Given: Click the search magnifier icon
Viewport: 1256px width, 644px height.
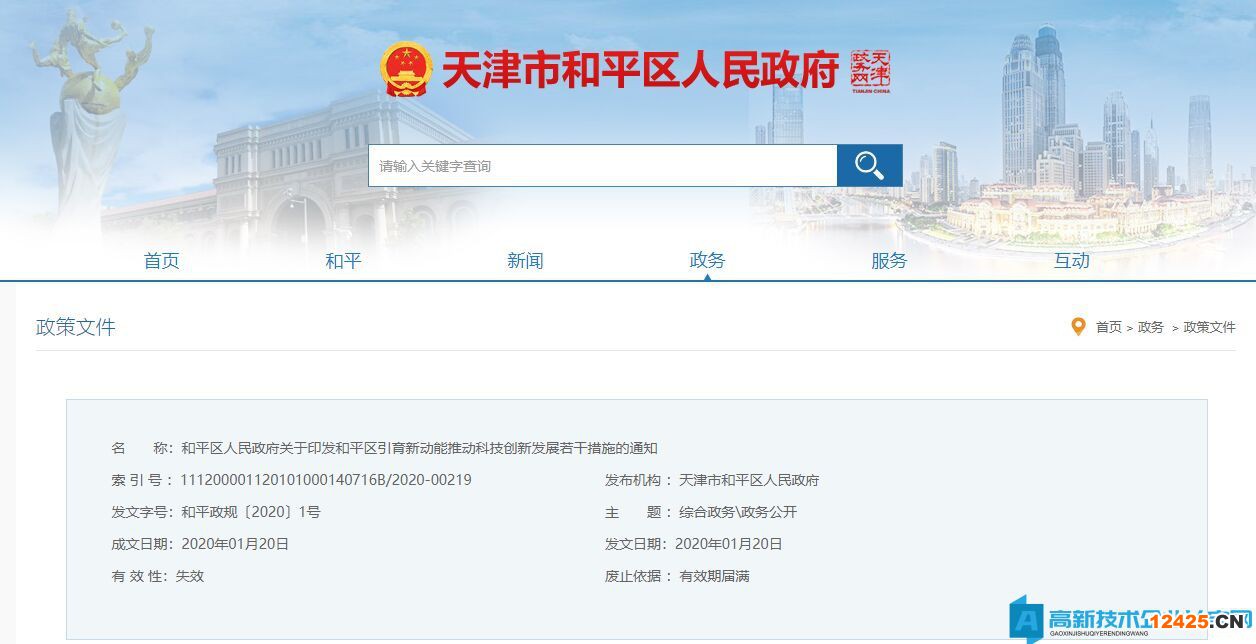Looking at the screenshot, I should pos(869,165).
